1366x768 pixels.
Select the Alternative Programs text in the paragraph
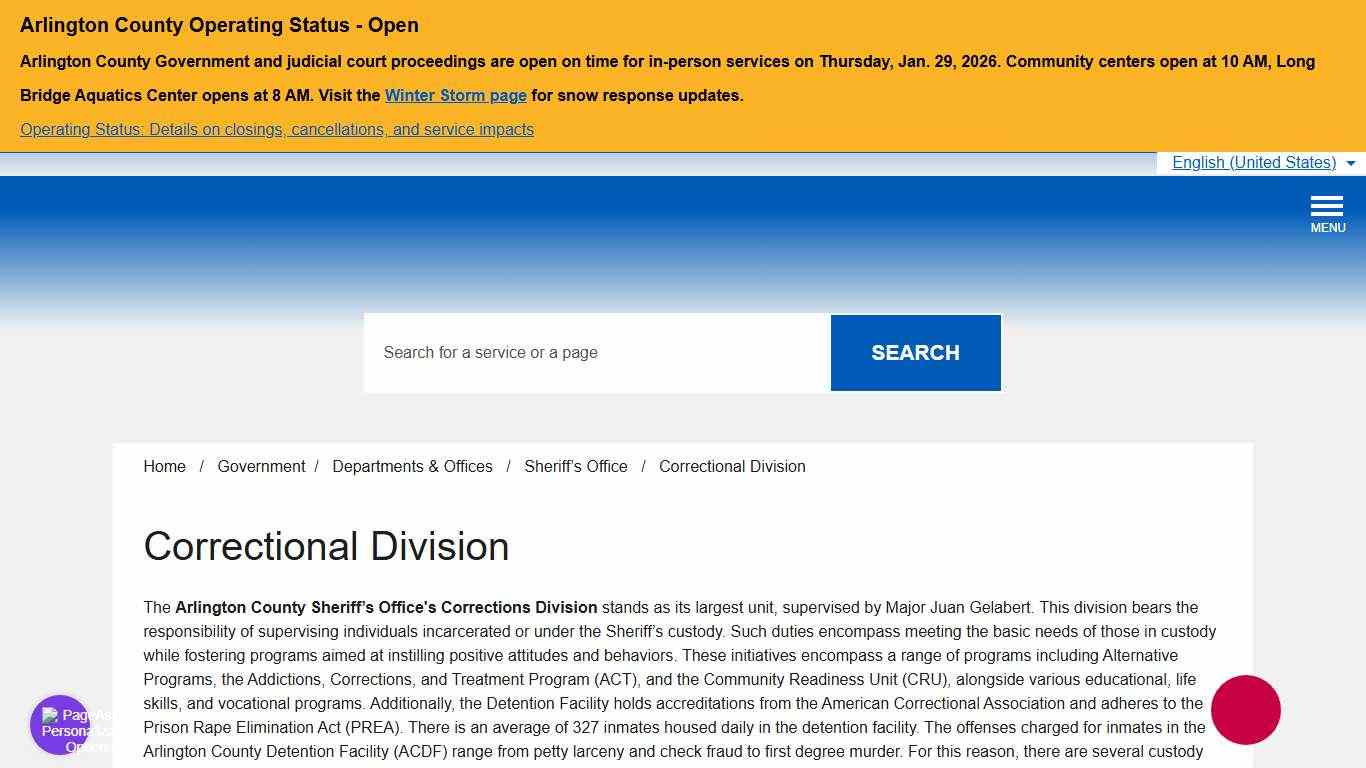click(1139, 655)
